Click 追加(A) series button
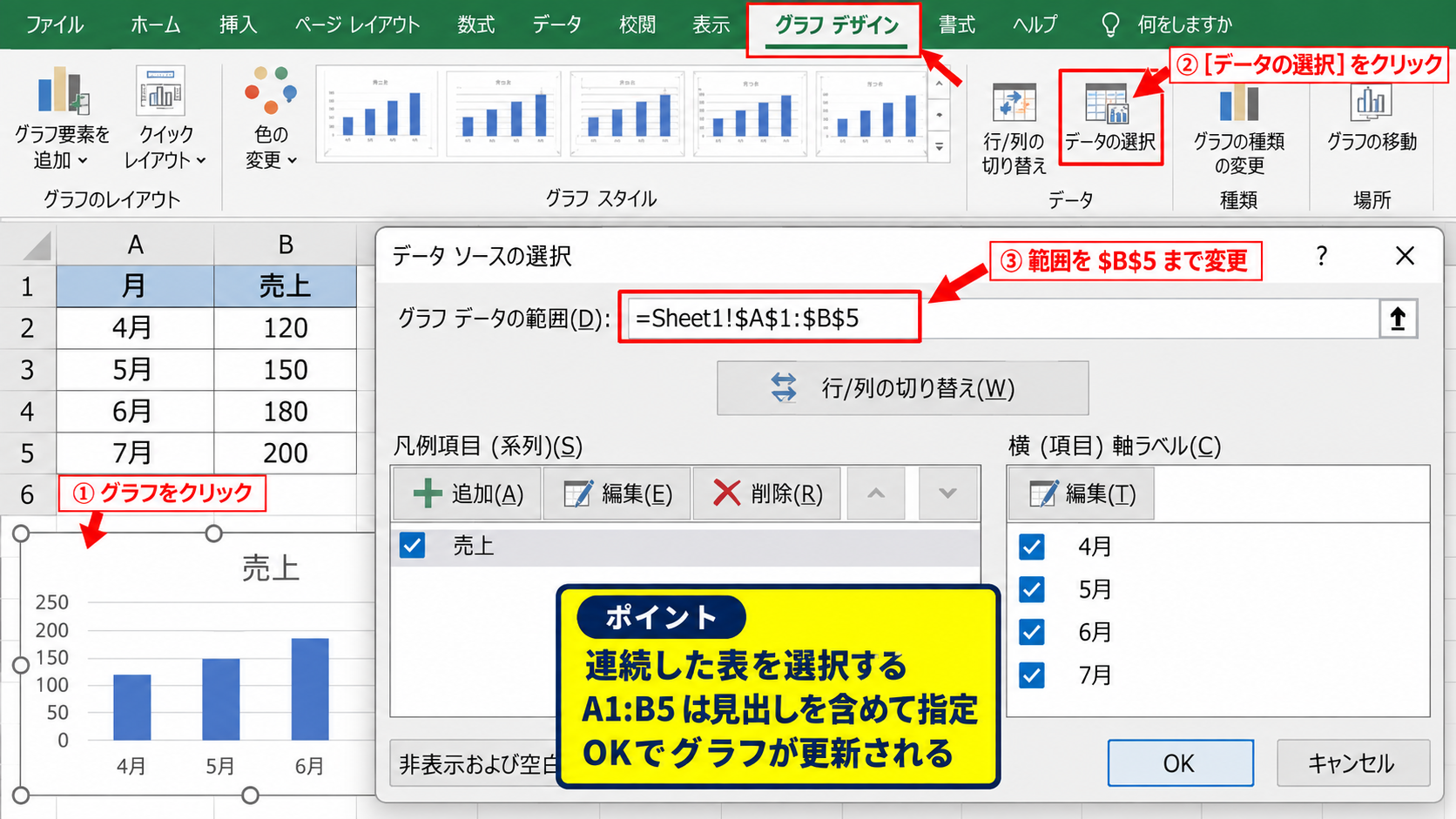The height and width of the screenshot is (819, 1456). coord(467,493)
